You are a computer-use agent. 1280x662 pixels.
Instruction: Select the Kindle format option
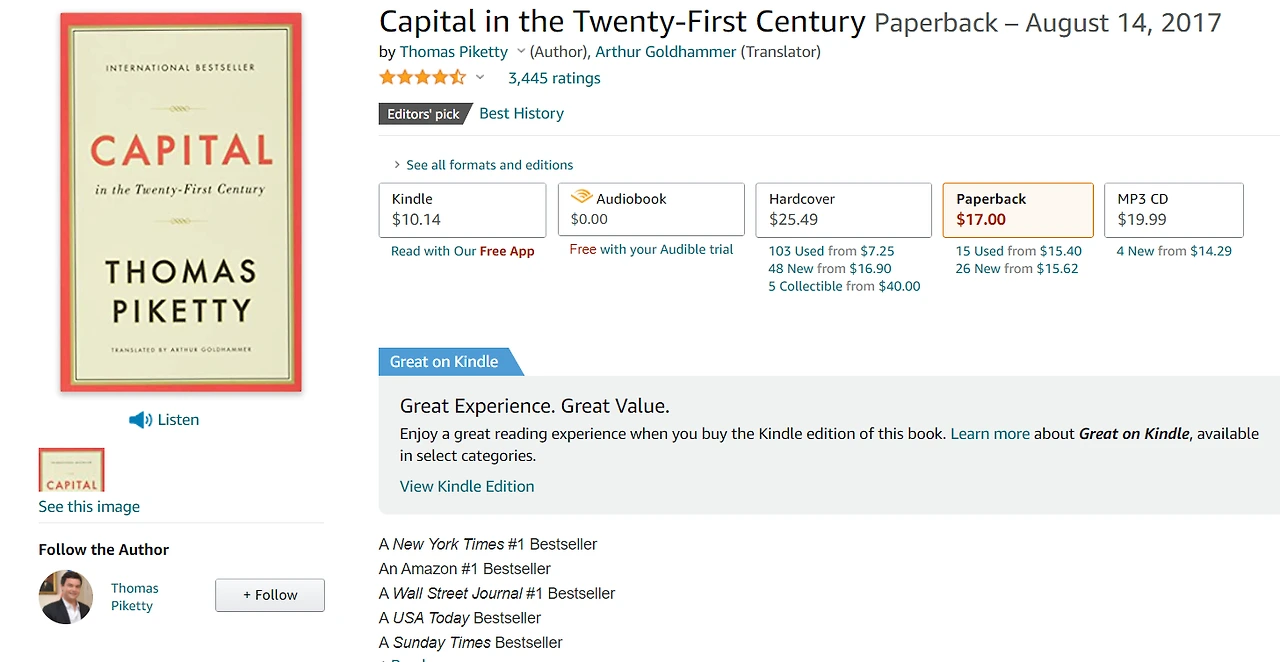[462, 209]
